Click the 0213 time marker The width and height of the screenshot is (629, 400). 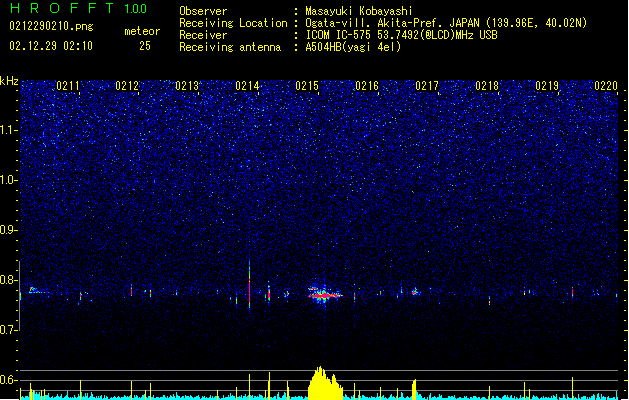[x=187, y=86]
